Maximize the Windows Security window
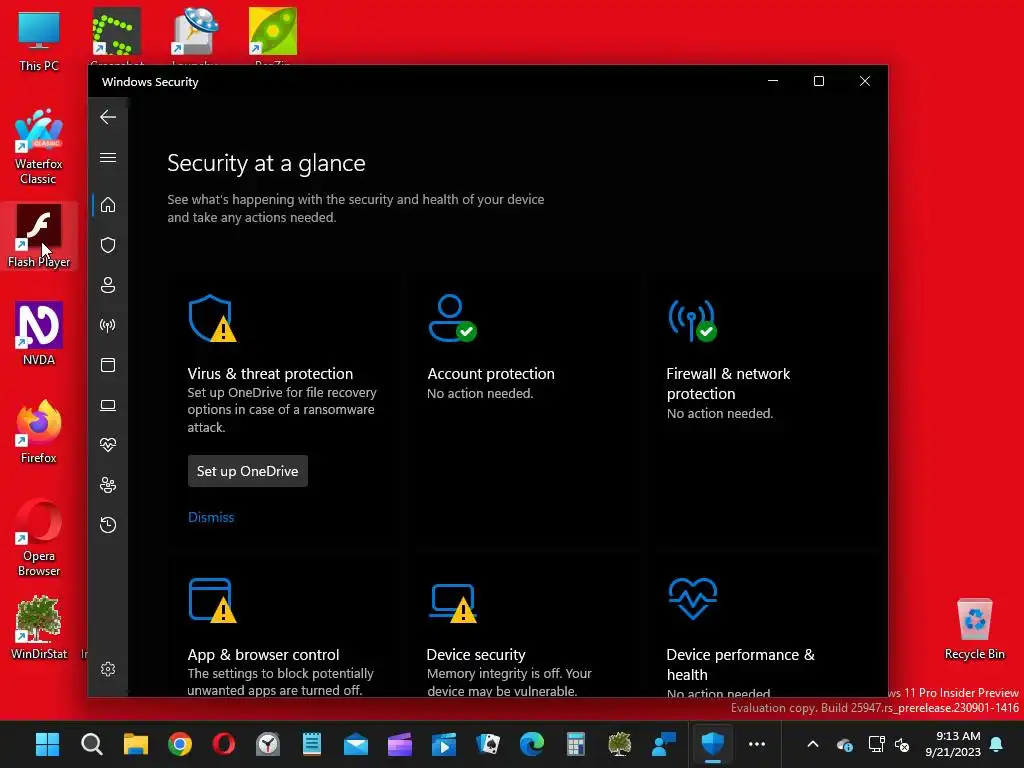The width and height of the screenshot is (1024, 768). [819, 81]
